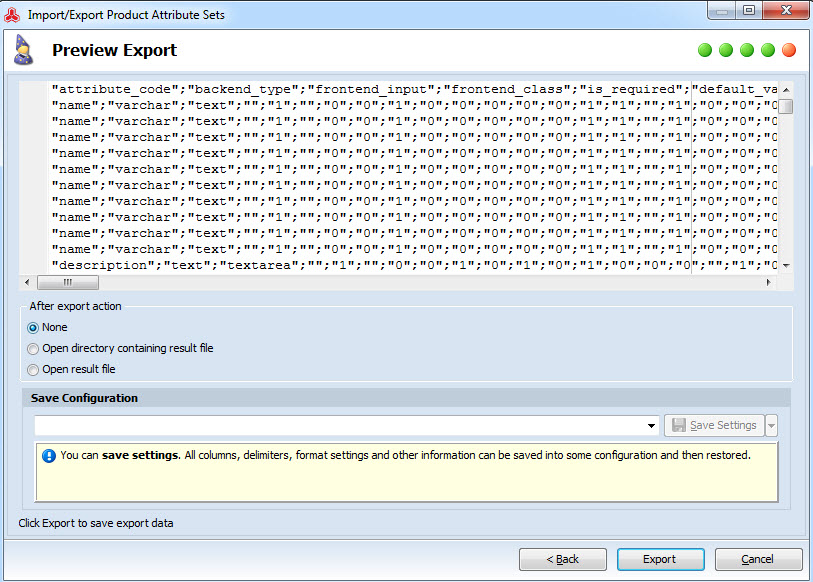
Task: Click the horizontal scrollbar thumb
Action: 68,282
